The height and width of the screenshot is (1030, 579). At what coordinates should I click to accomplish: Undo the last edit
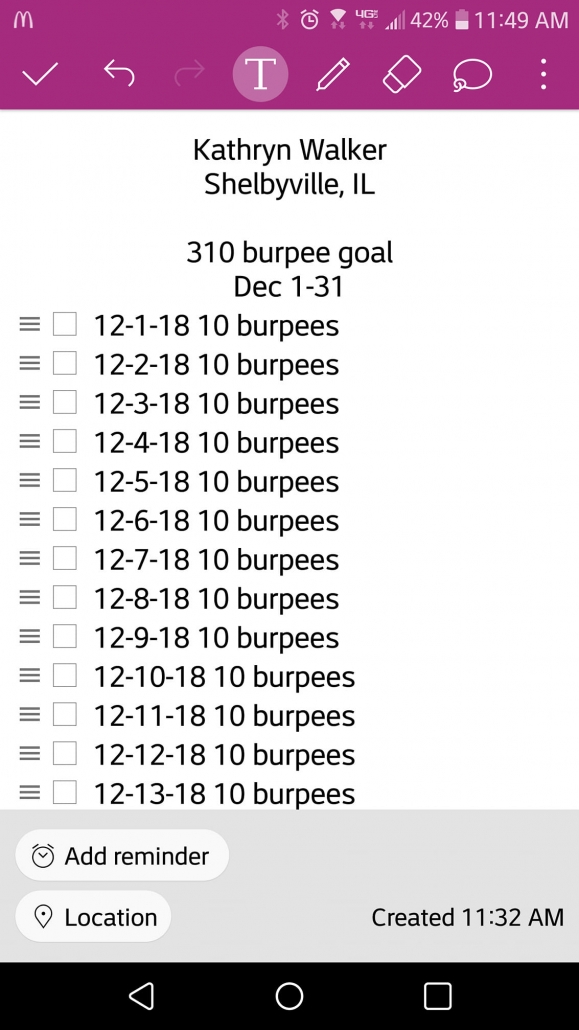tap(119, 74)
